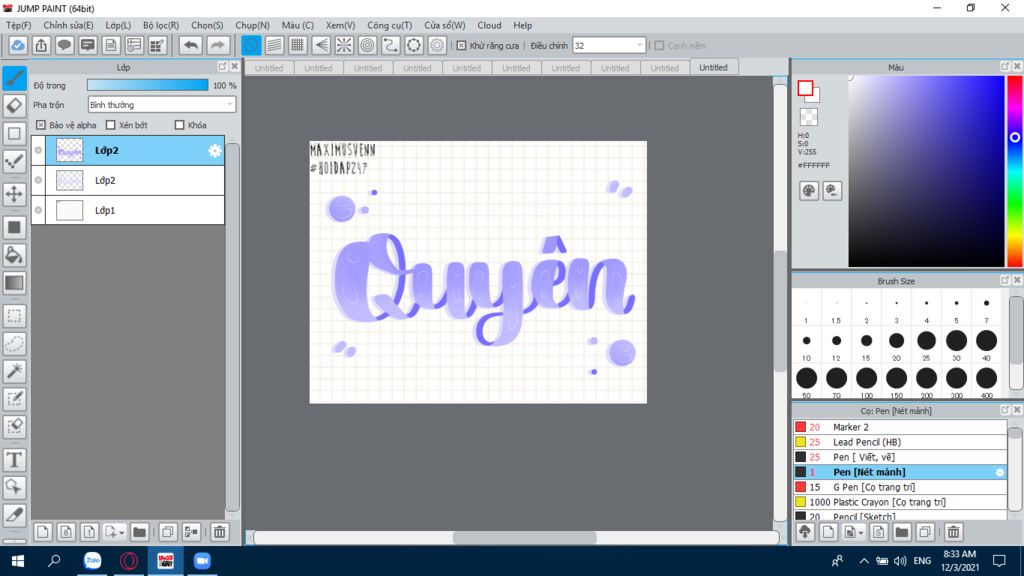1024x576 pixels.
Task: Open Zoom from the taskbar
Action: pos(202,561)
